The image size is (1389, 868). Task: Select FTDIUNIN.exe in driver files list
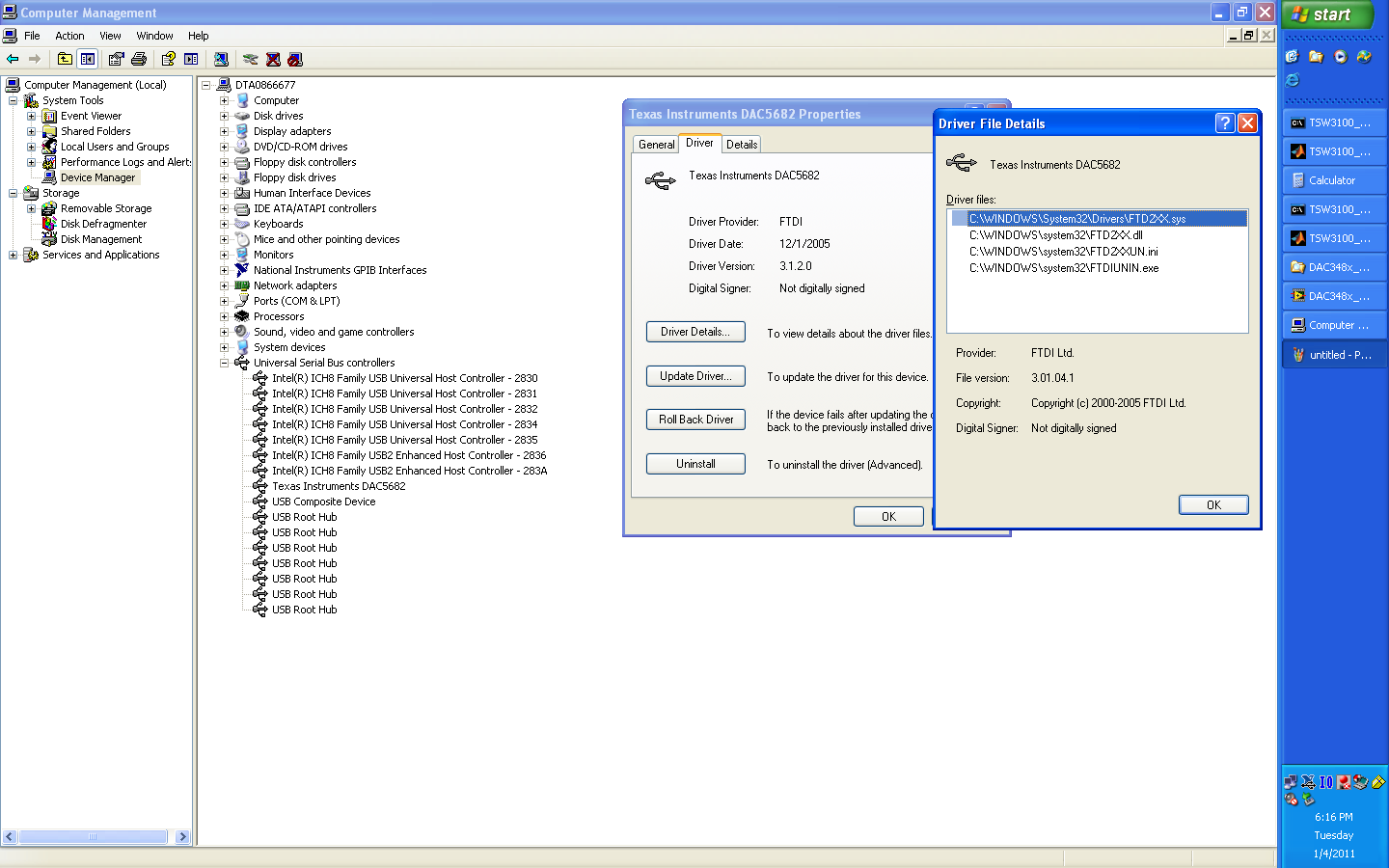[x=1064, y=268]
